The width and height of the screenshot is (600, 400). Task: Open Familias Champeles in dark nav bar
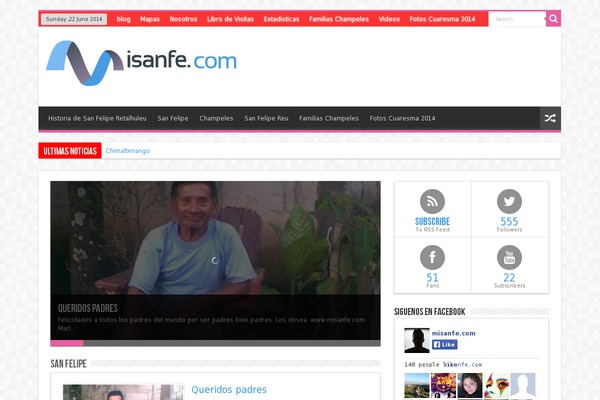click(329, 118)
